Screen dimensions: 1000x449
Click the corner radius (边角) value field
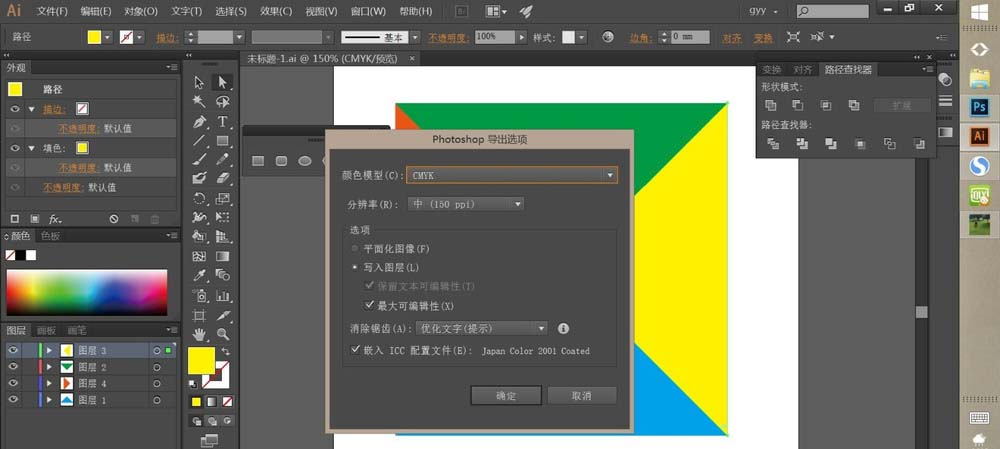click(689, 37)
